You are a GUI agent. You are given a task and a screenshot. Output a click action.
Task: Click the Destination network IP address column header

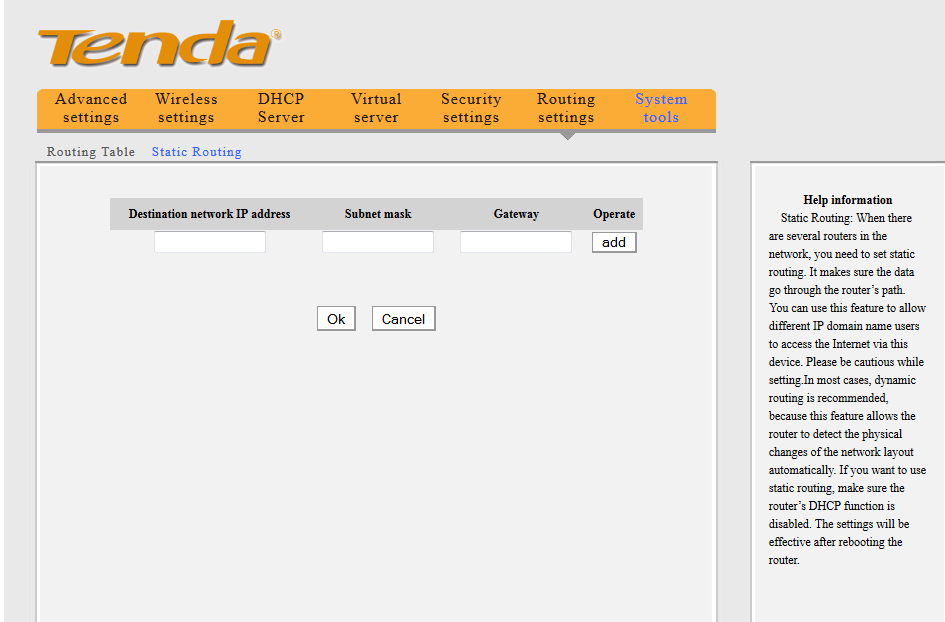(x=209, y=214)
